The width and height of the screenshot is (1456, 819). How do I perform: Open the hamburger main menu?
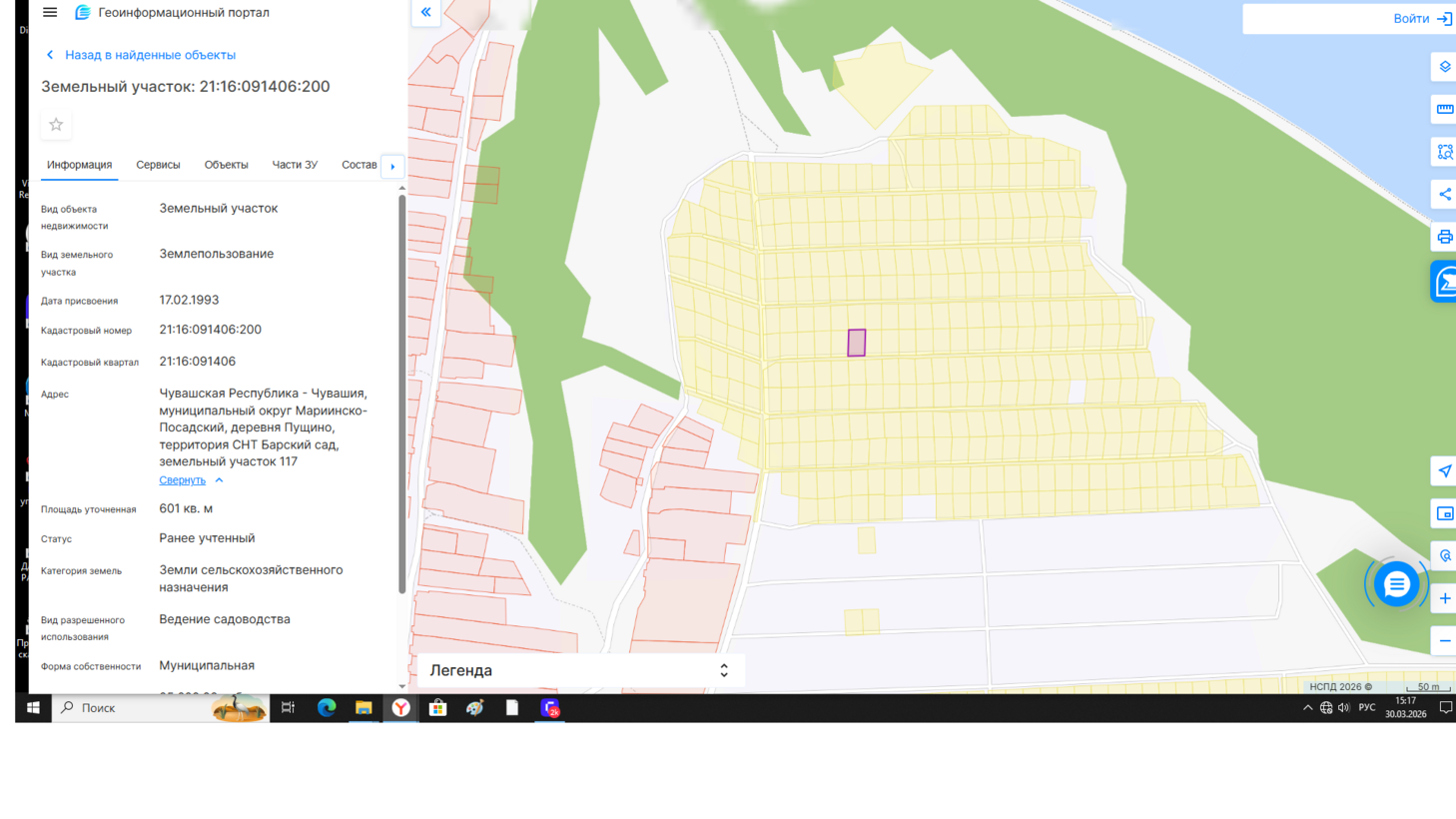[x=50, y=13]
